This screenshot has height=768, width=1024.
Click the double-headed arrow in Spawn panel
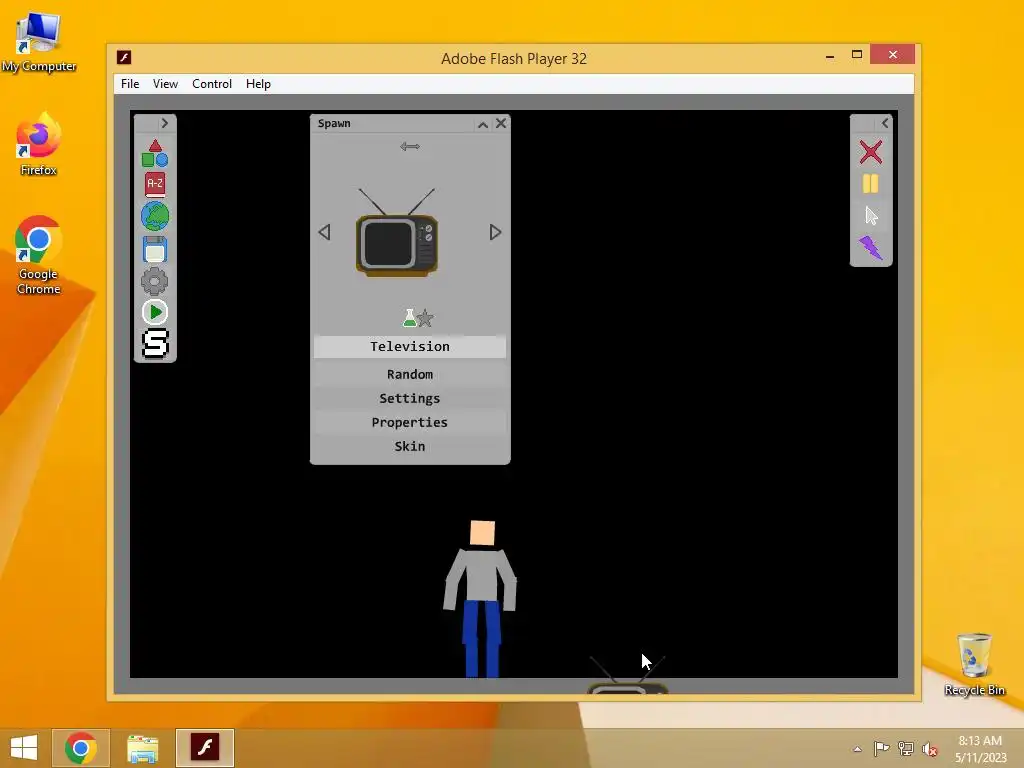click(410, 146)
